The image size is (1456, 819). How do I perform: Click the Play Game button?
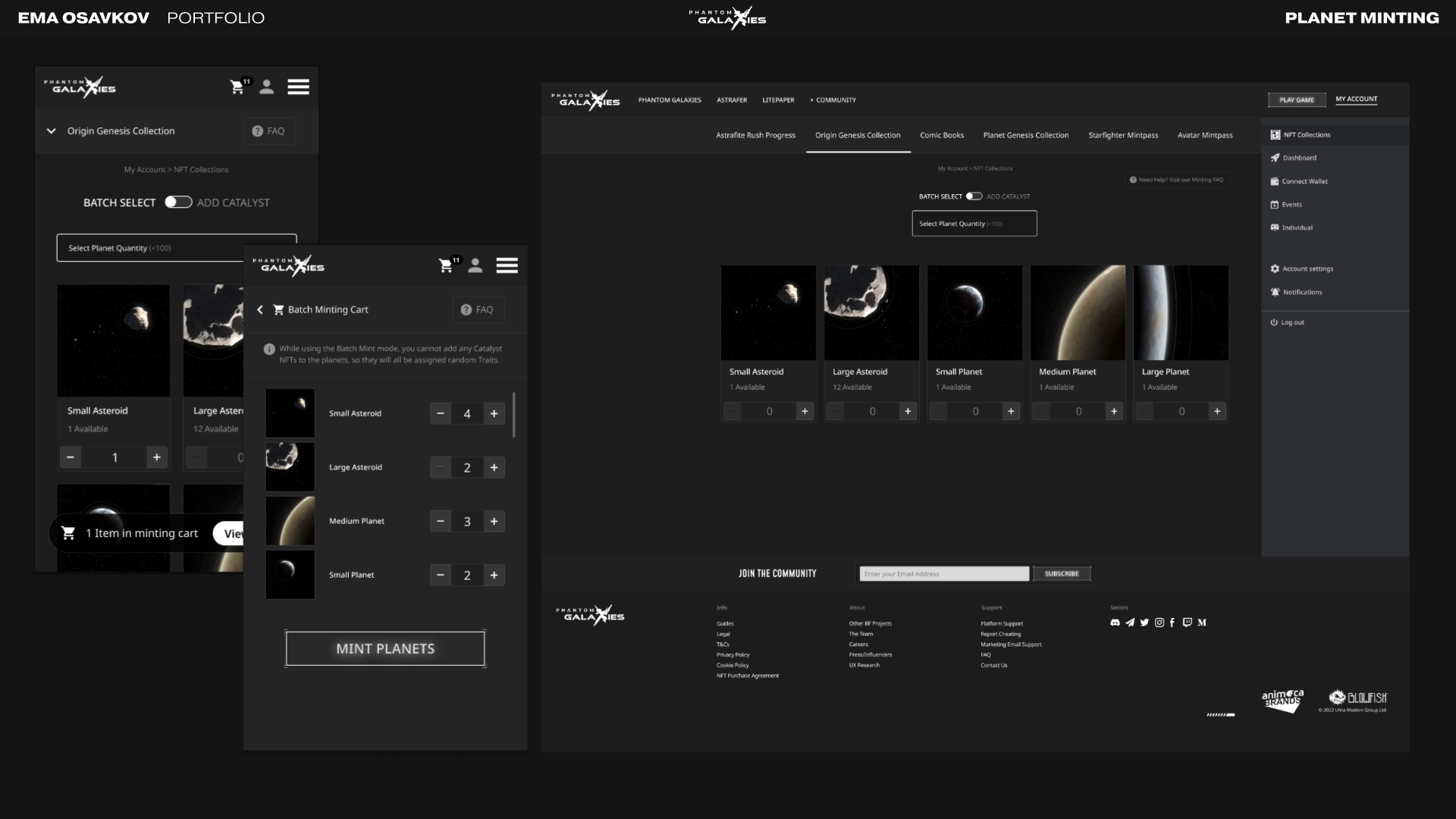(x=1297, y=100)
